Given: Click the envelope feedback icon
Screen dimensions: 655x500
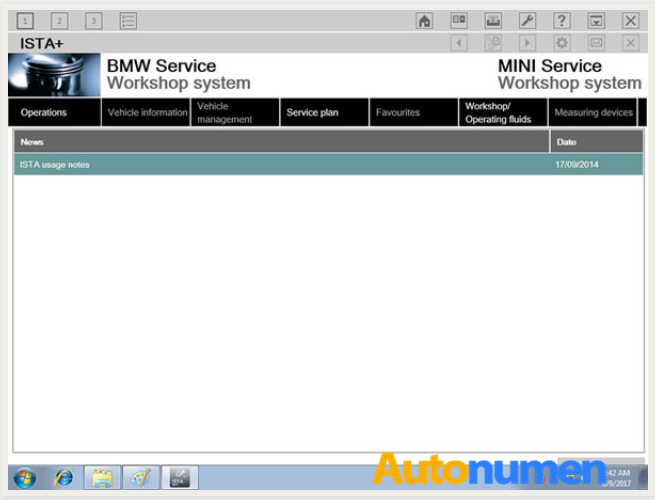Looking at the screenshot, I should [x=596, y=43].
